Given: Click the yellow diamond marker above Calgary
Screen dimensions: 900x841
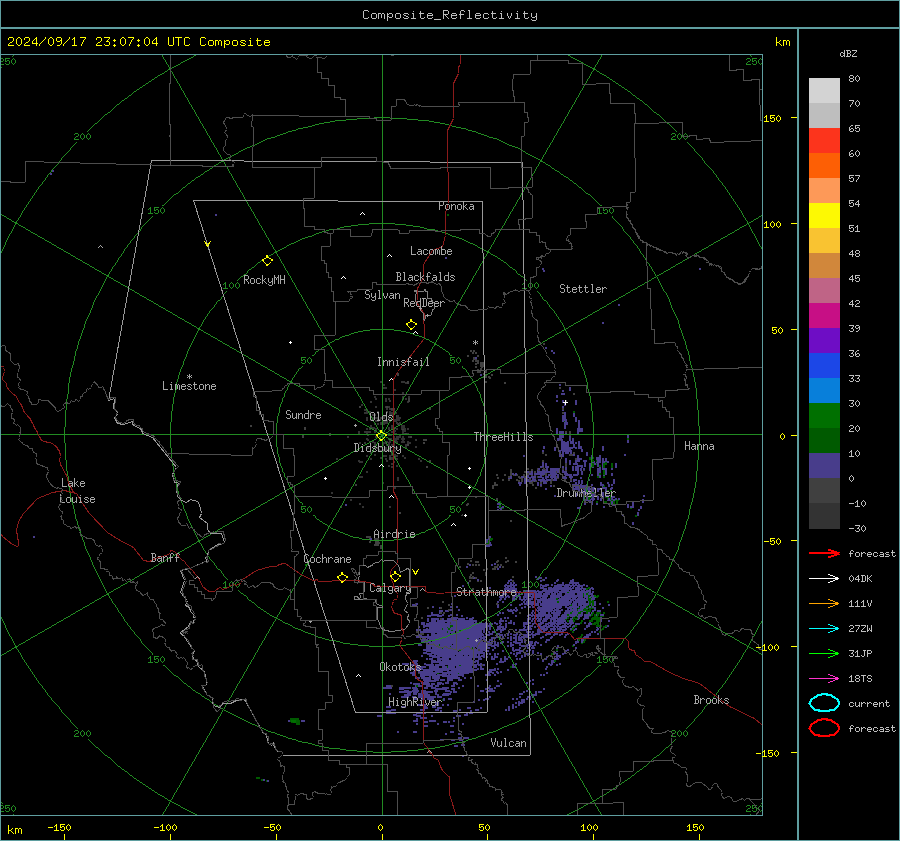Looking at the screenshot, I should click(x=395, y=576).
